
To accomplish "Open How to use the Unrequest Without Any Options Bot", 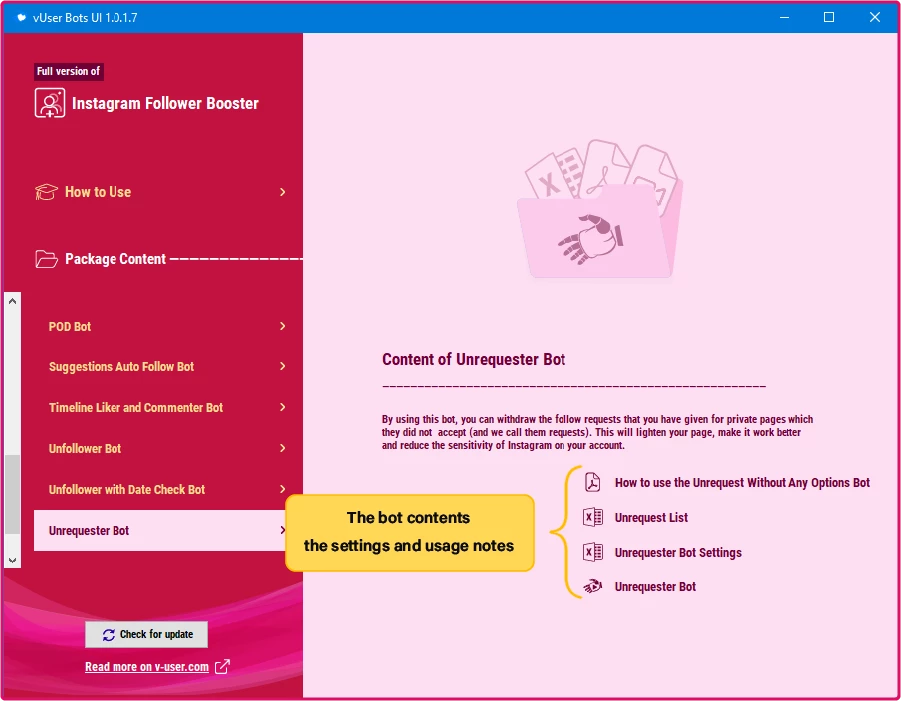I will (742, 483).
